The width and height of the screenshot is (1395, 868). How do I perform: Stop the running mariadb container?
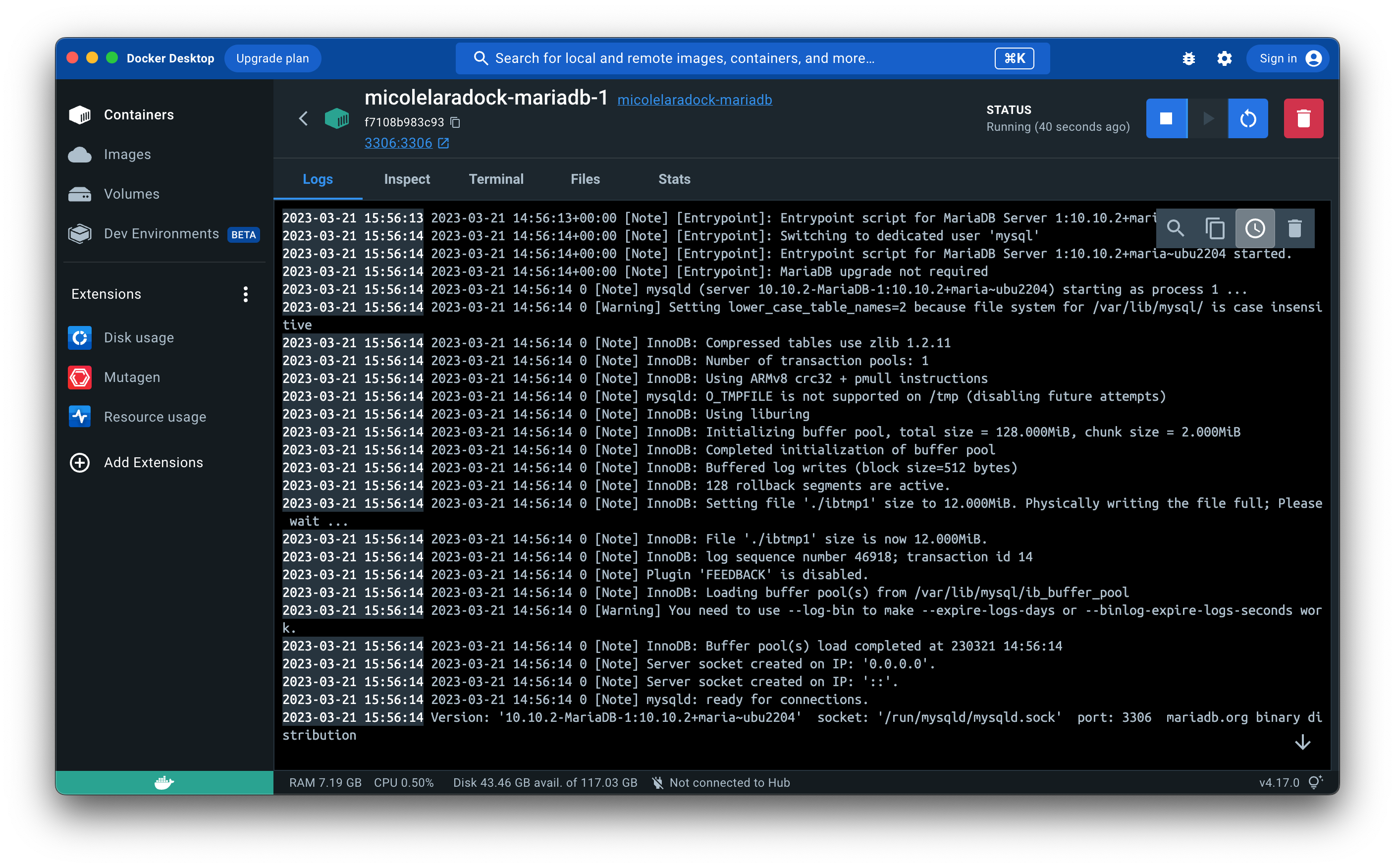[1166, 119]
